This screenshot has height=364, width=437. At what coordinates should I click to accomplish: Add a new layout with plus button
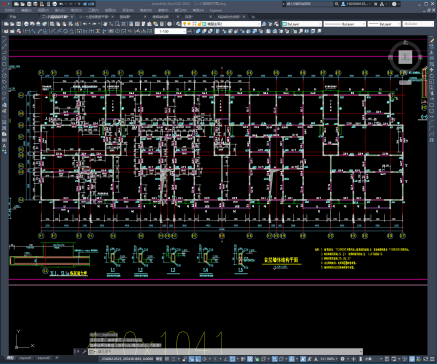pos(57,358)
